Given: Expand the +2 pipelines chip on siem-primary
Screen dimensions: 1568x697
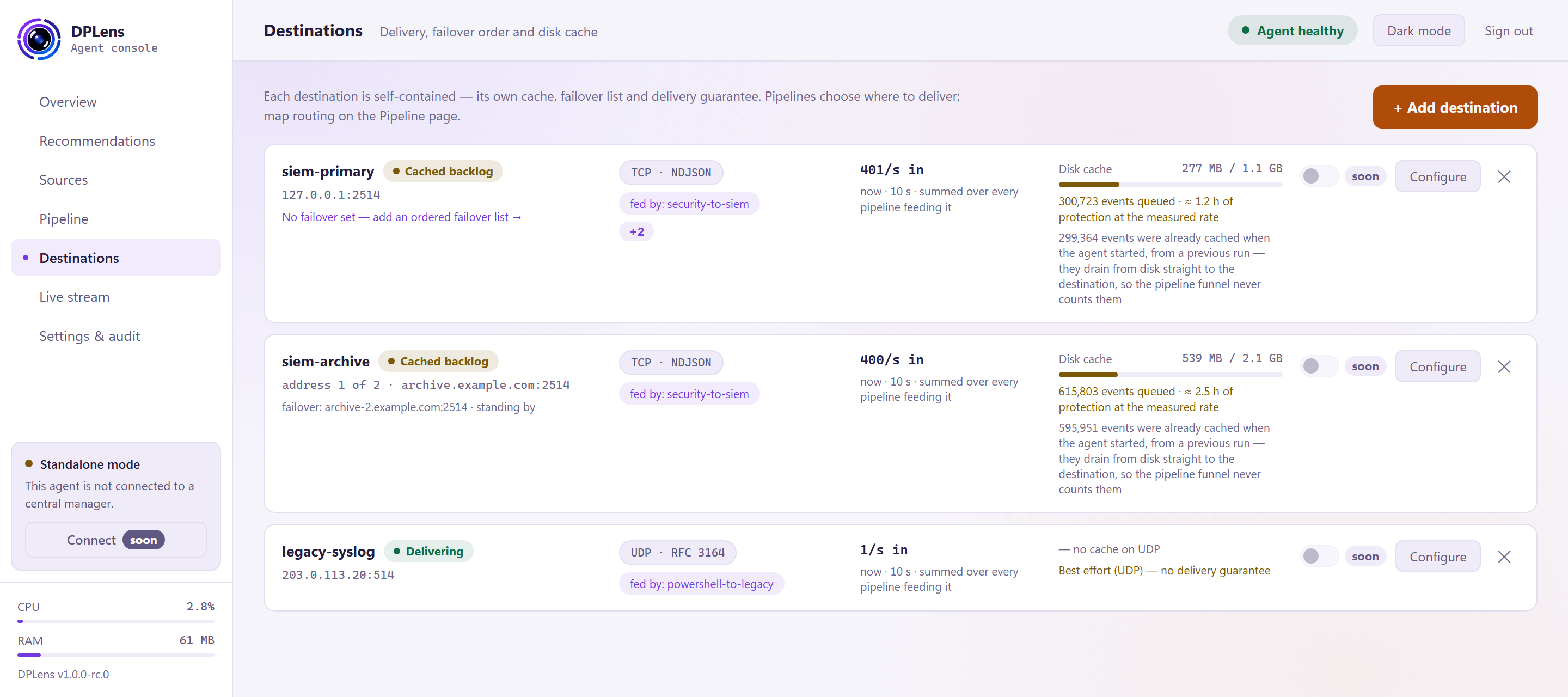Looking at the screenshot, I should [636, 232].
